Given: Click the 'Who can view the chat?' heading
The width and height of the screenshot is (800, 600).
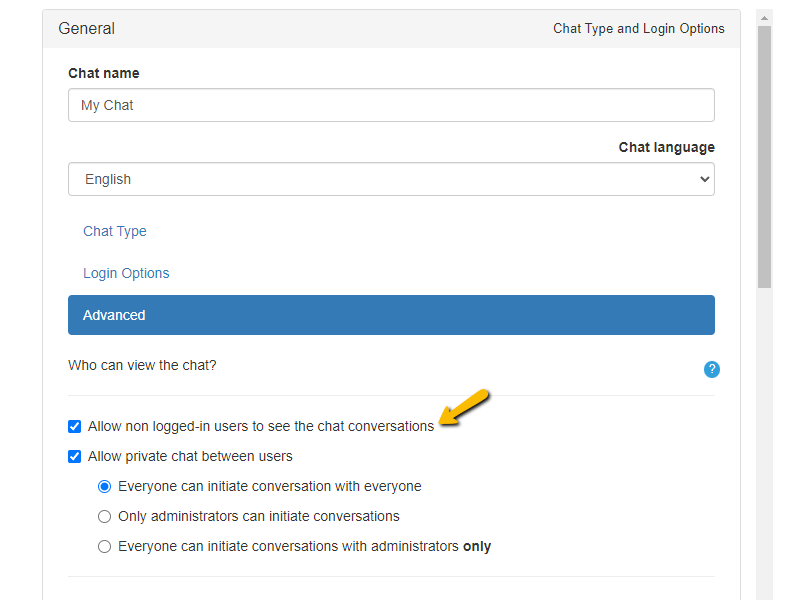Looking at the screenshot, I should click(142, 365).
